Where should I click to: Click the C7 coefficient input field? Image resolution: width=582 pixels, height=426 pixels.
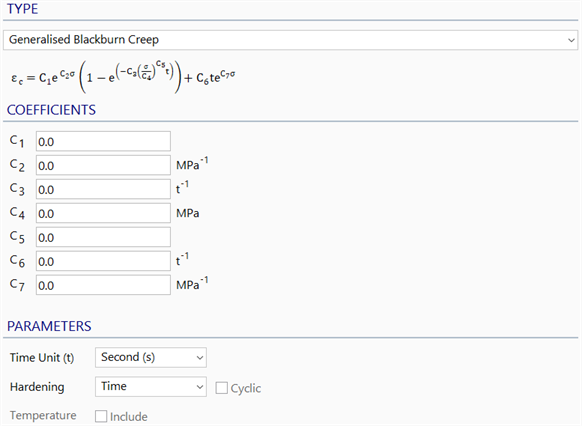click(103, 285)
